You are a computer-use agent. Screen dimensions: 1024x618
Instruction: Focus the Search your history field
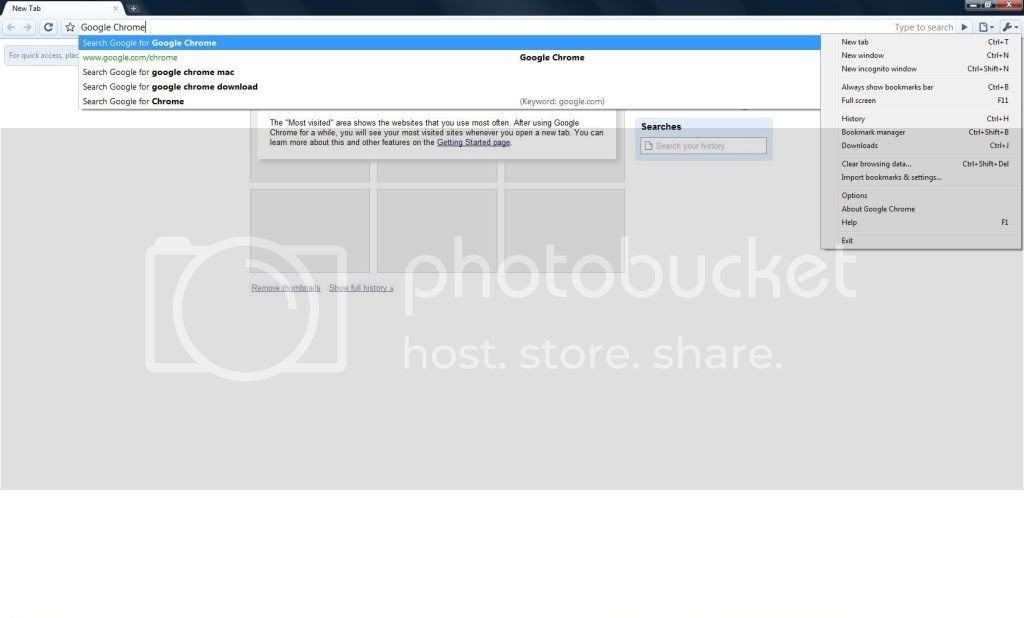point(704,146)
